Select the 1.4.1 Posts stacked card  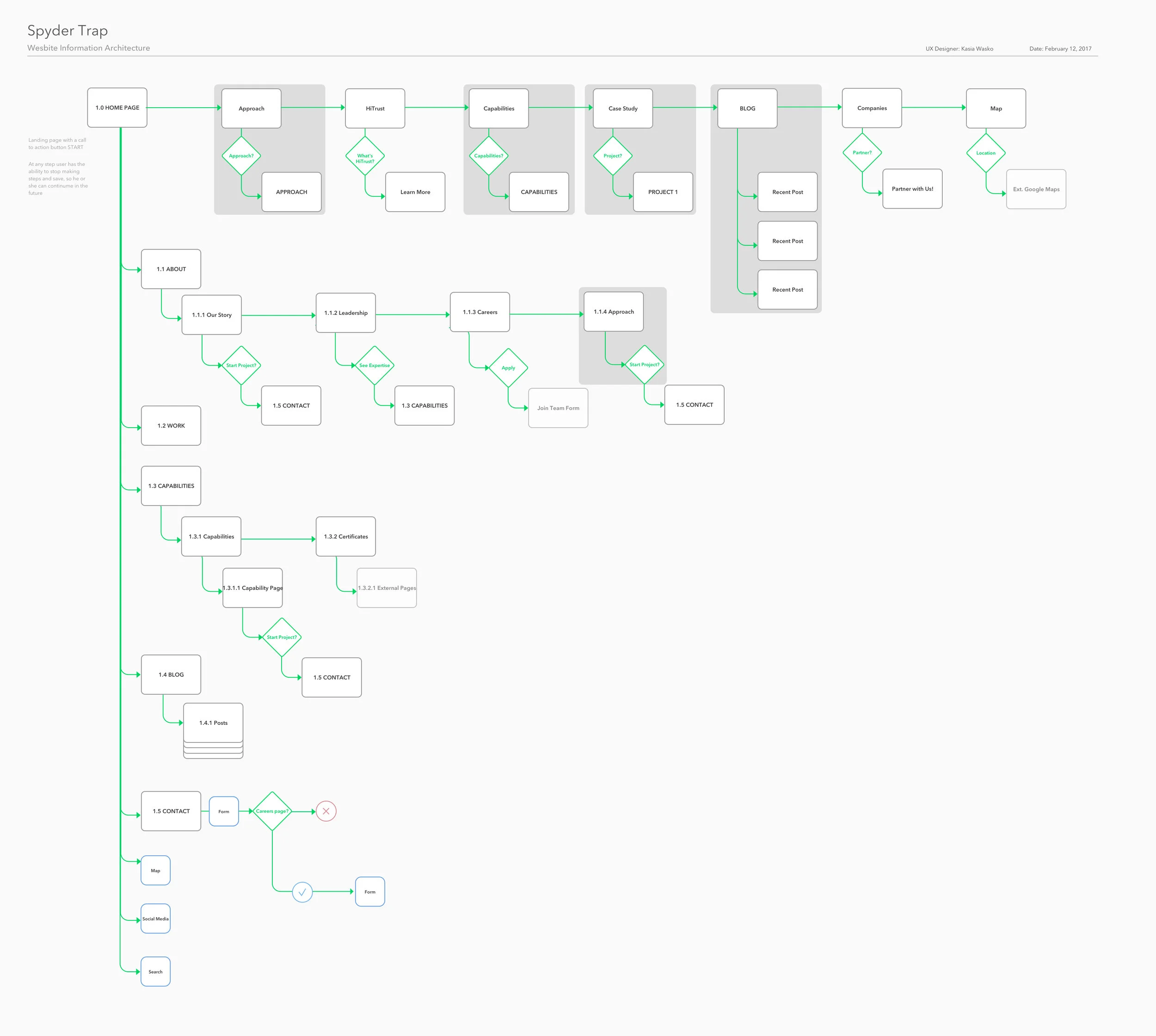coord(213,723)
